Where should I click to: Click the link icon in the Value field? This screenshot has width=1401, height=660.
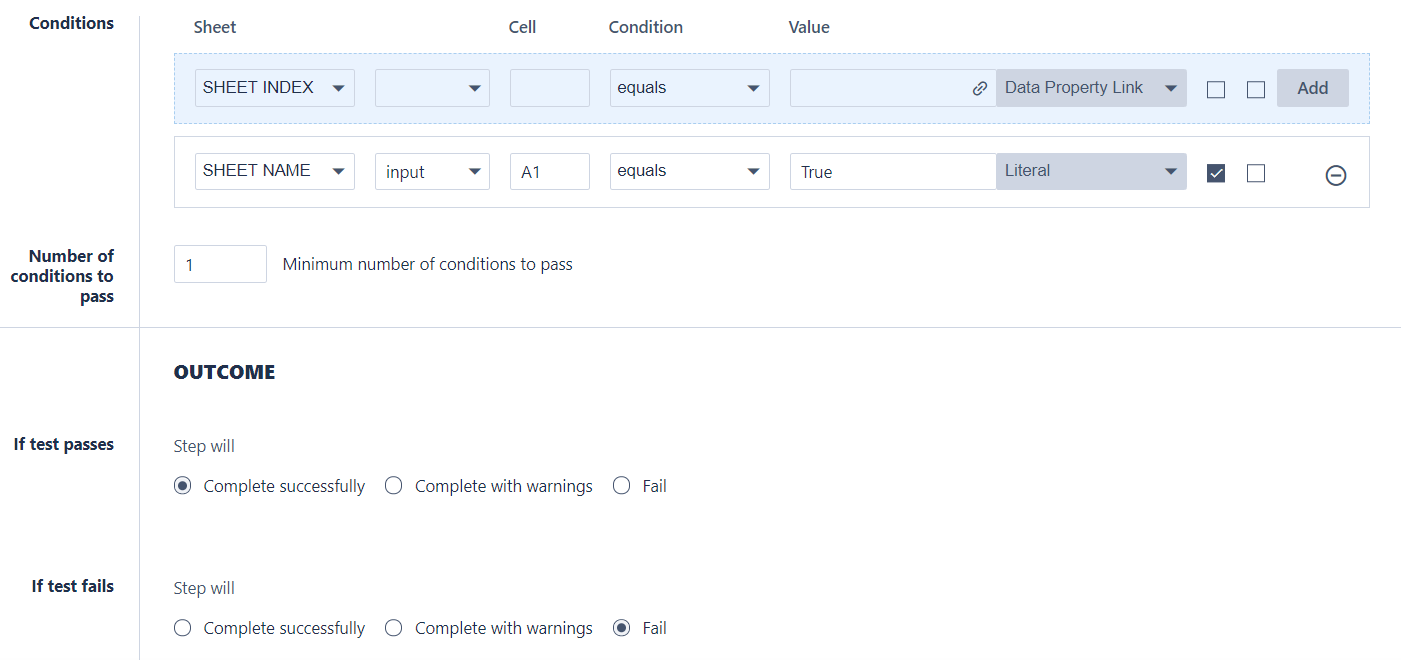coord(980,88)
